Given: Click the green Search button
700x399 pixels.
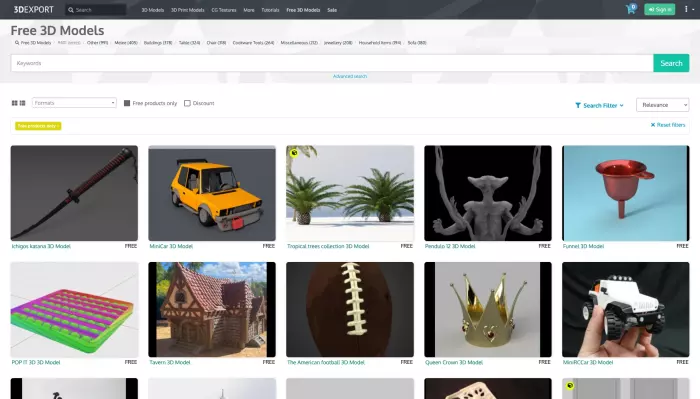Looking at the screenshot, I should pyautogui.click(x=671, y=63).
